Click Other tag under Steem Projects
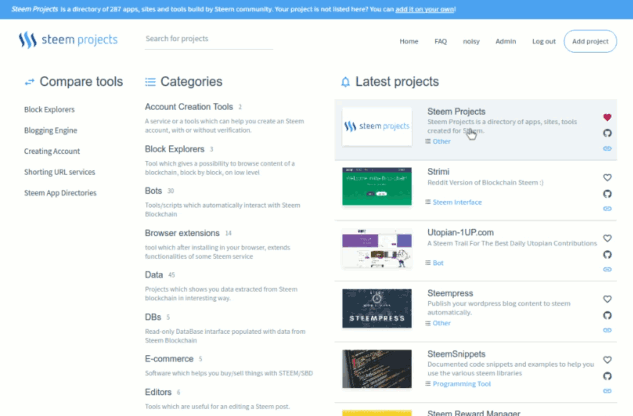Image resolution: width=633 pixels, height=416 pixels. 441,141
